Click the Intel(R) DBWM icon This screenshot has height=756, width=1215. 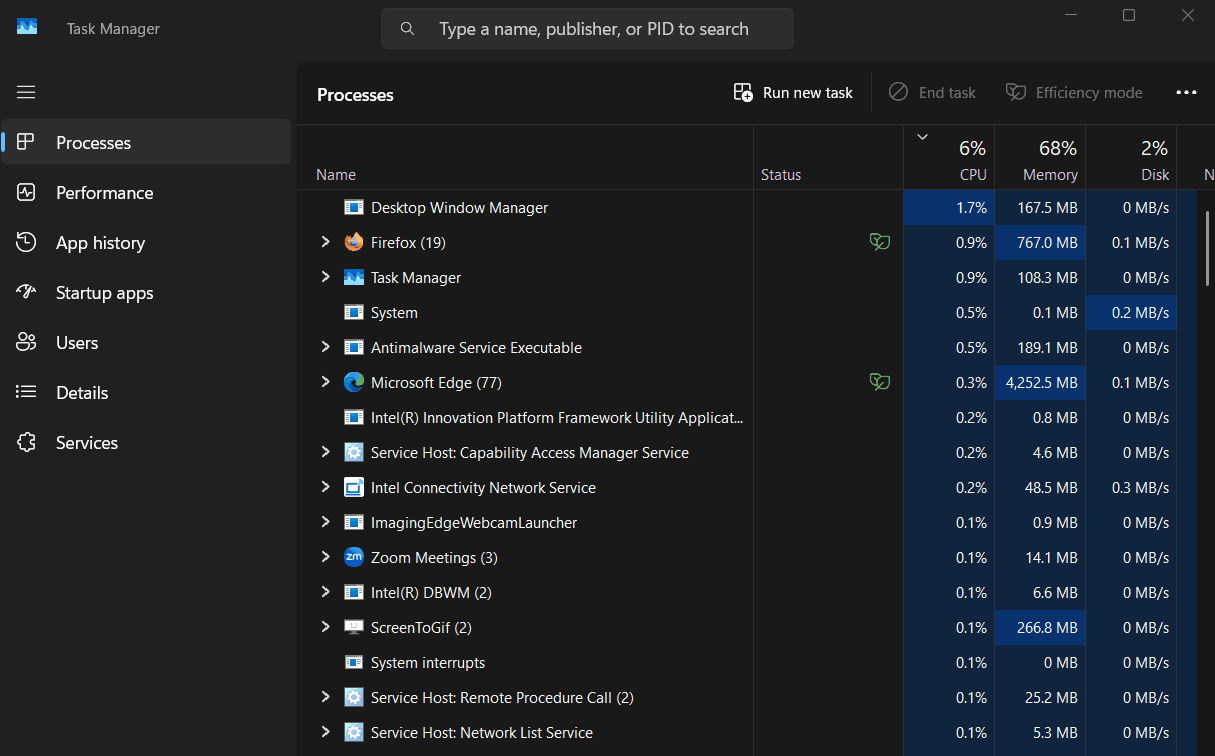point(354,592)
